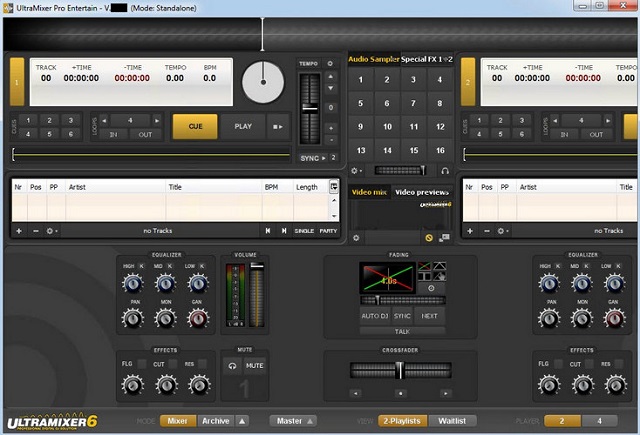Open the video panel settings gear
The height and width of the screenshot is (435, 640).
[356, 238]
